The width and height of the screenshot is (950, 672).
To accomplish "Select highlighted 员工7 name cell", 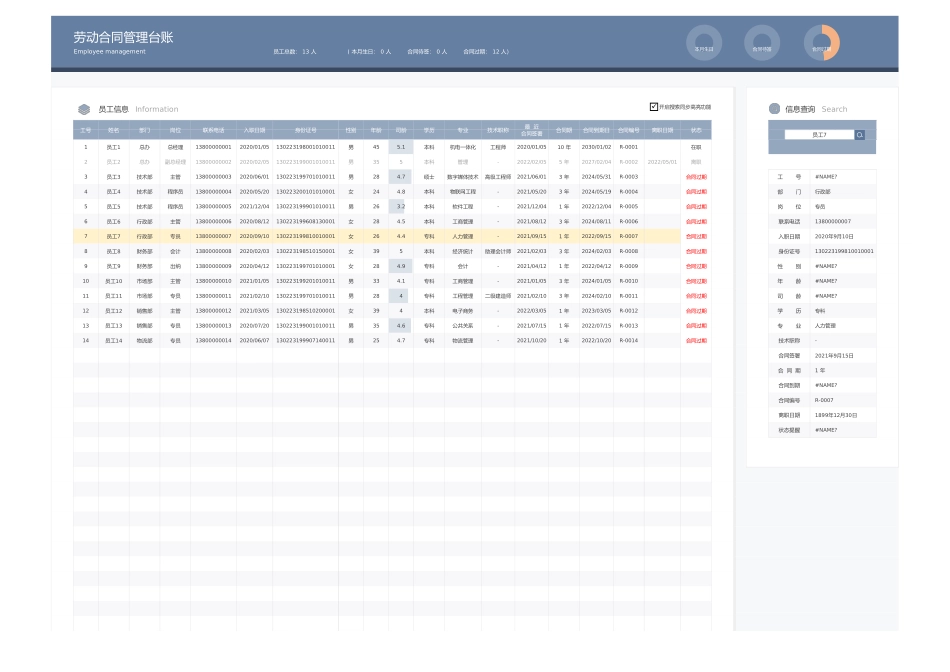I will [113, 236].
